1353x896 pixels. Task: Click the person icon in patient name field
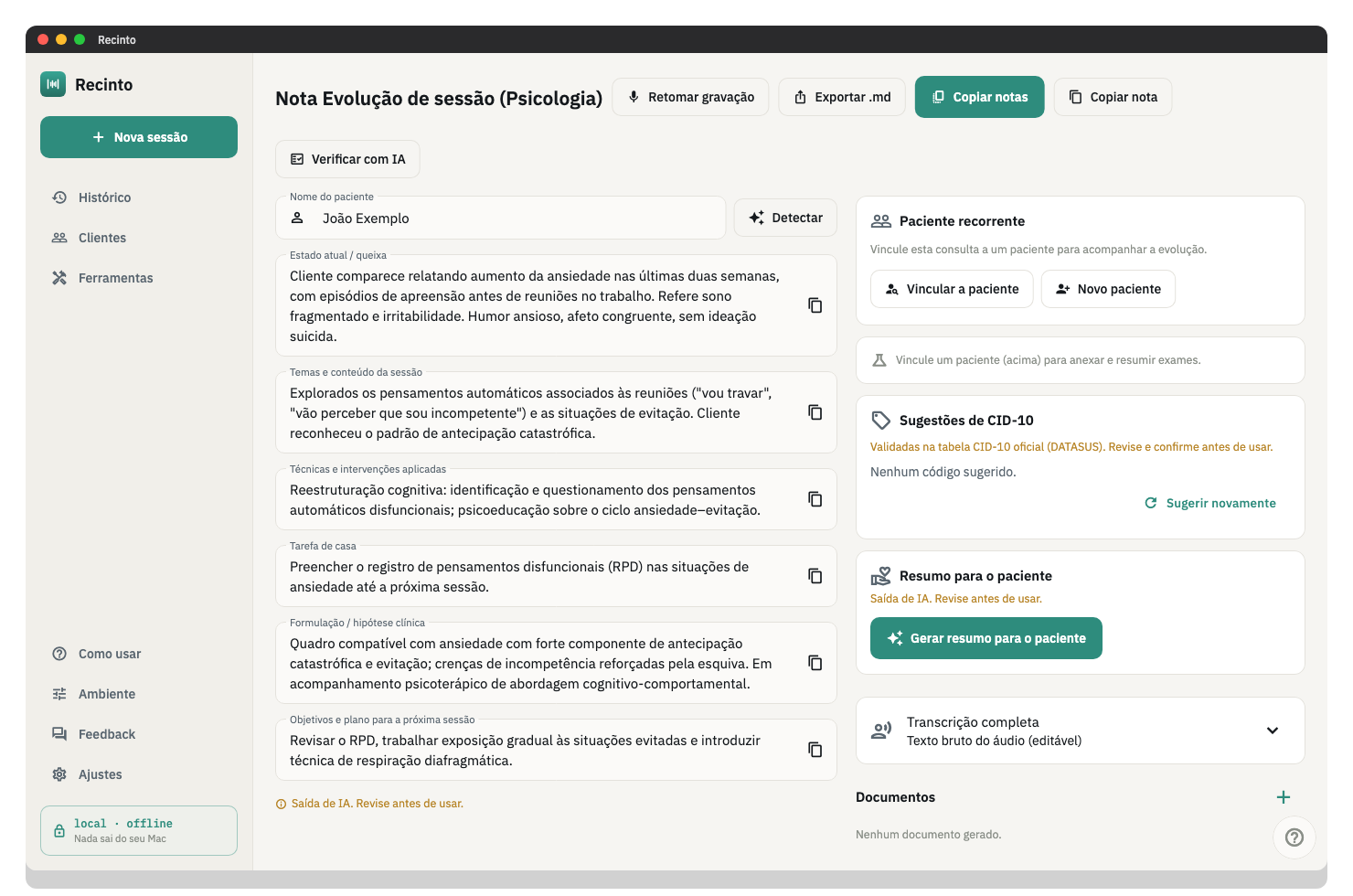(x=297, y=218)
